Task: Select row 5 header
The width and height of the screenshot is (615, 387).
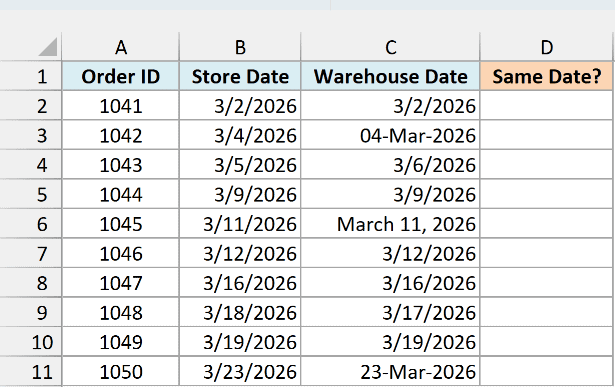Action: (31, 194)
